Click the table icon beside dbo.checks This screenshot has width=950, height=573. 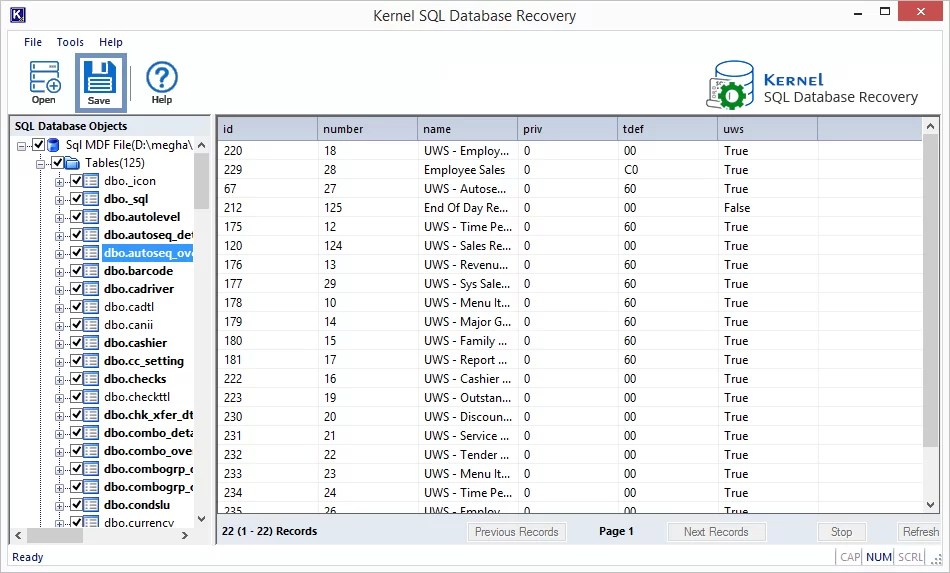tap(91, 379)
